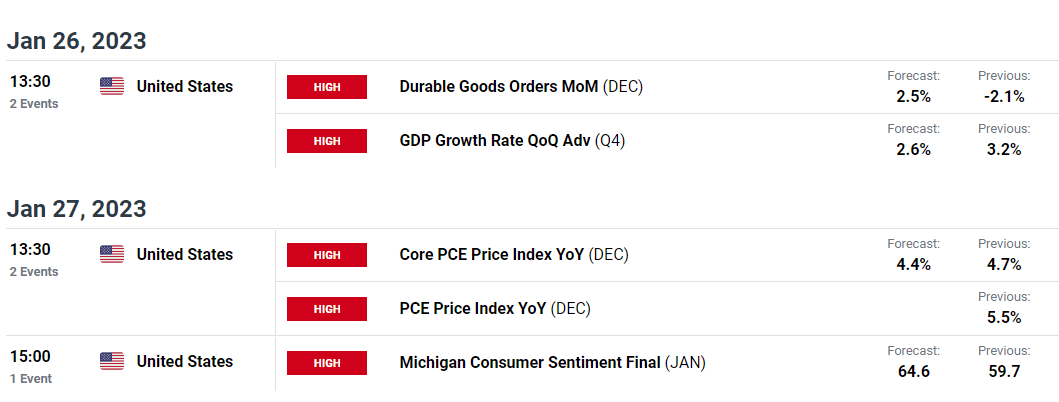The height and width of the screenshot is (402, 1059).
Task: Click the US flag icon for Jan 27 13:30
Action: pos(112,254)
